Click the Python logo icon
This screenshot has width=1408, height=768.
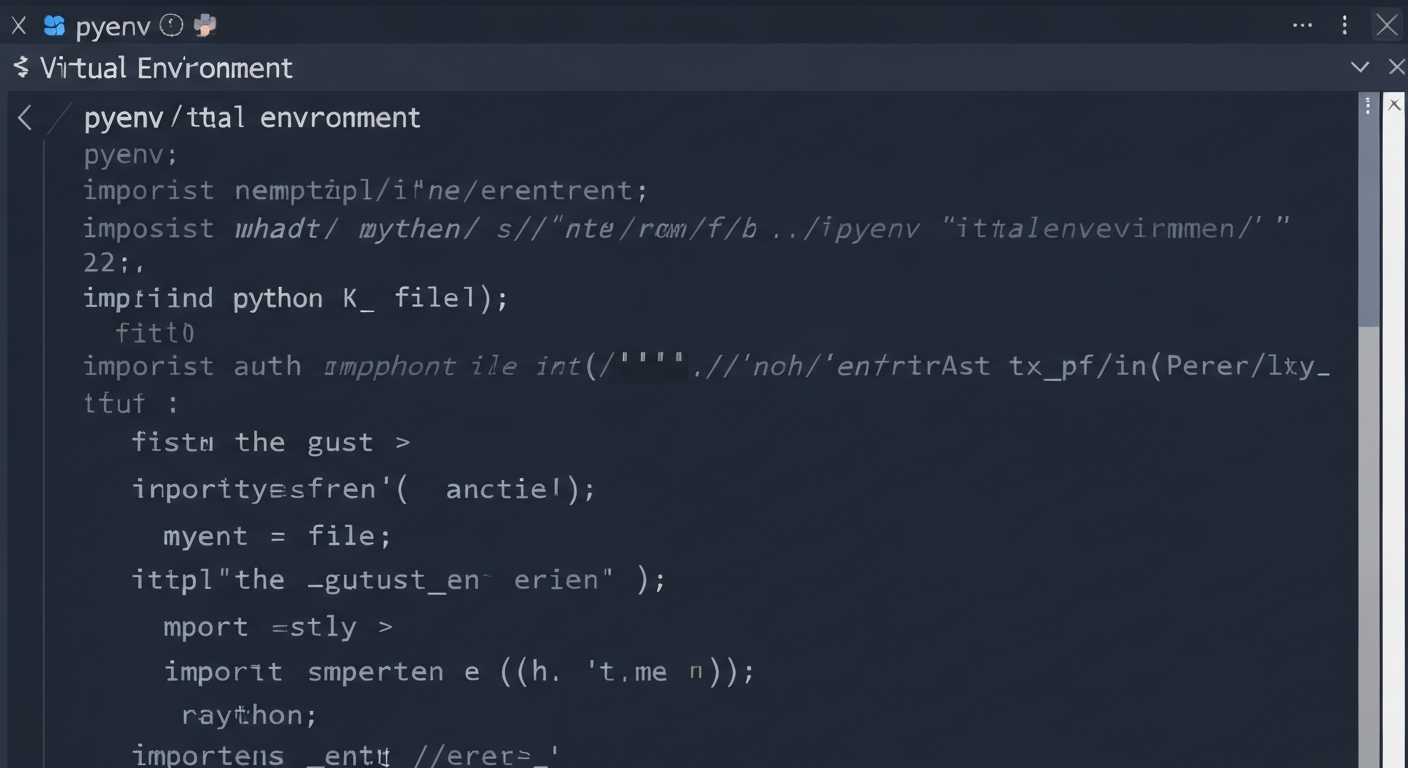pyautogui.click(x=205, y=26)
